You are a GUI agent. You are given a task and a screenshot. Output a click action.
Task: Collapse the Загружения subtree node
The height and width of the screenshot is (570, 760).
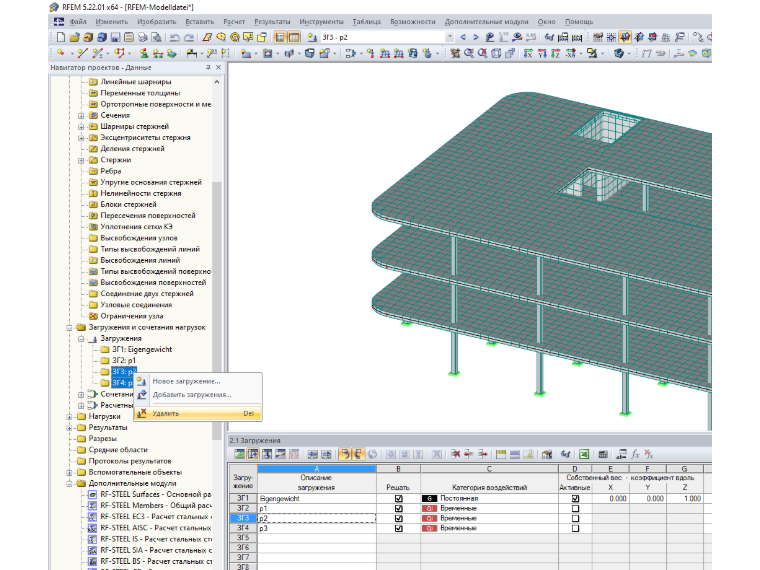(x=81, y=339)
